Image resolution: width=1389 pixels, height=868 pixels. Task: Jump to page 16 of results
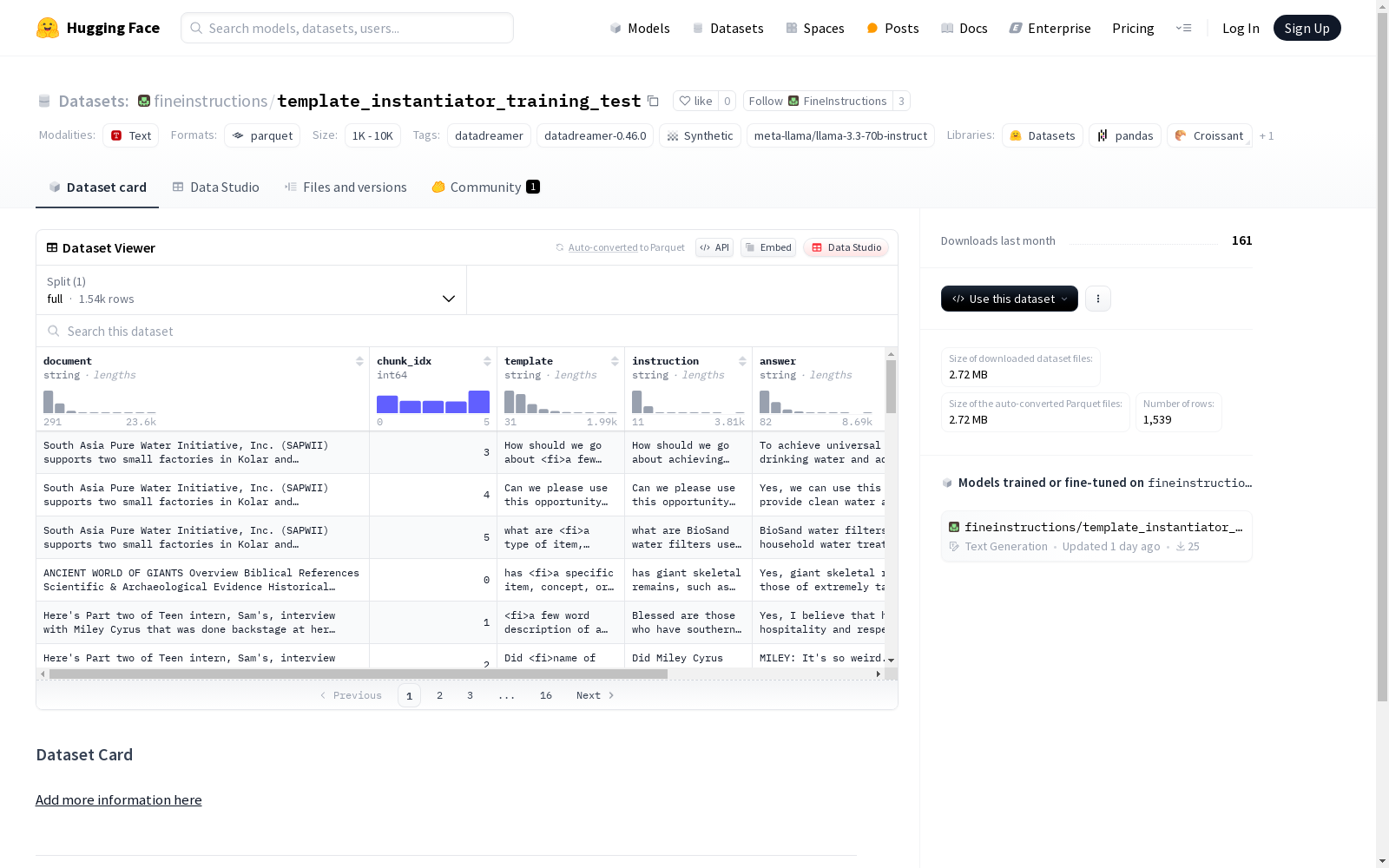click(546, 695)
